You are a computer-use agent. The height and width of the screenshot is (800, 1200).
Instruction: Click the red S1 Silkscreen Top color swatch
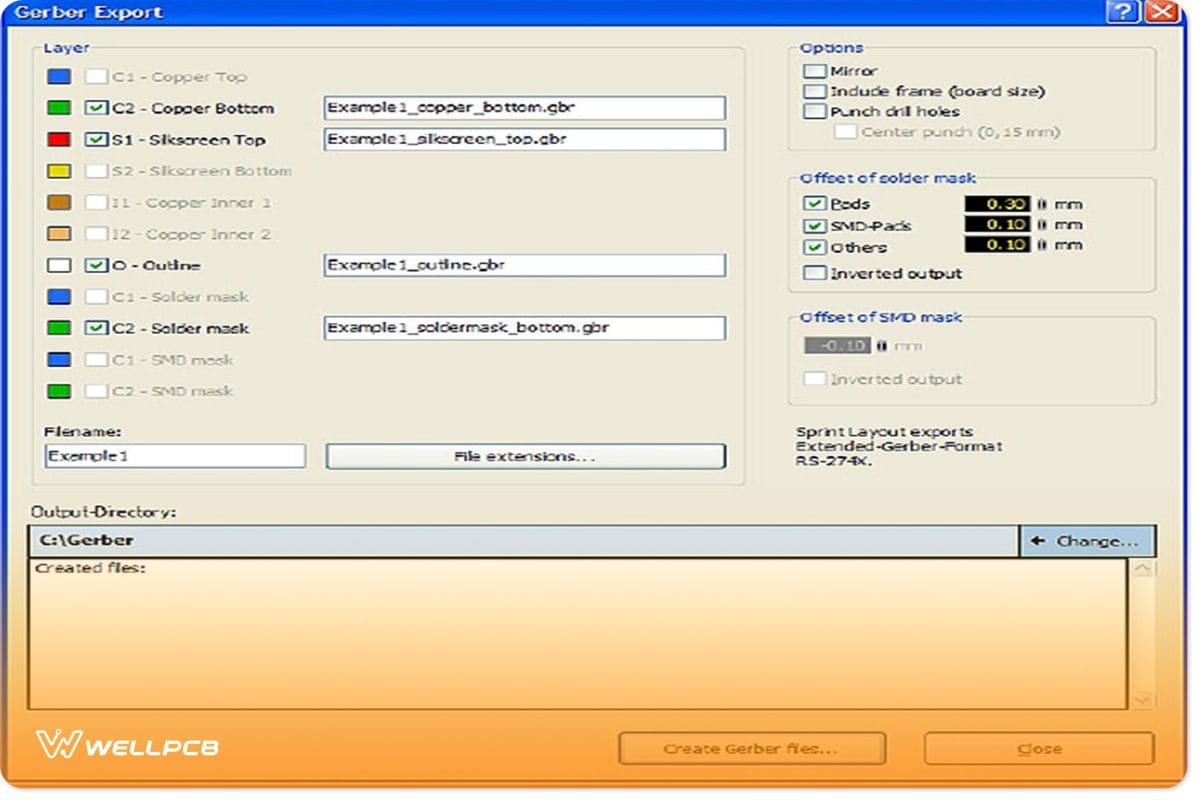(x=59, y=140)
